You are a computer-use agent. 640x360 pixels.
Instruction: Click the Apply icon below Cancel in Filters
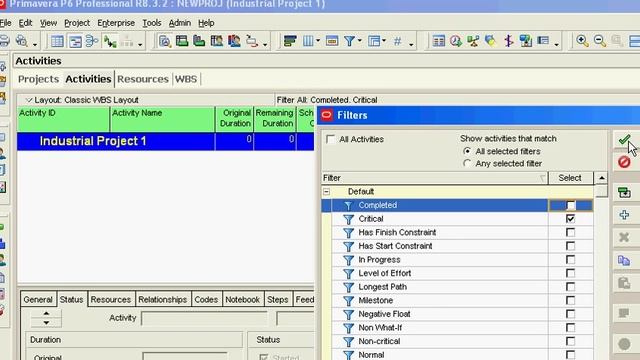[624, 192]
